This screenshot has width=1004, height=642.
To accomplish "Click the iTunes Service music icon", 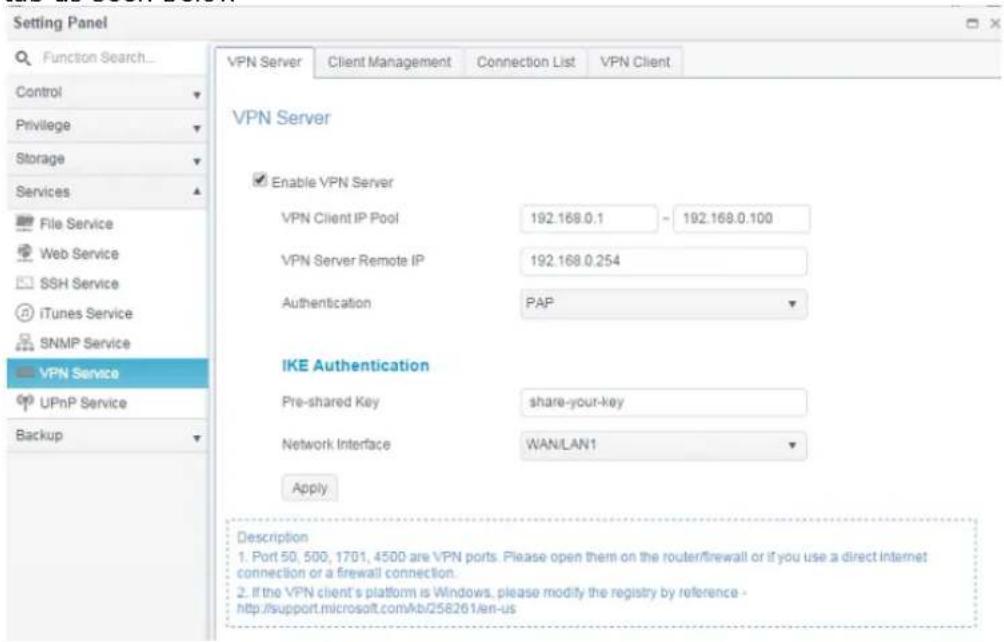I will click(24, 313).
